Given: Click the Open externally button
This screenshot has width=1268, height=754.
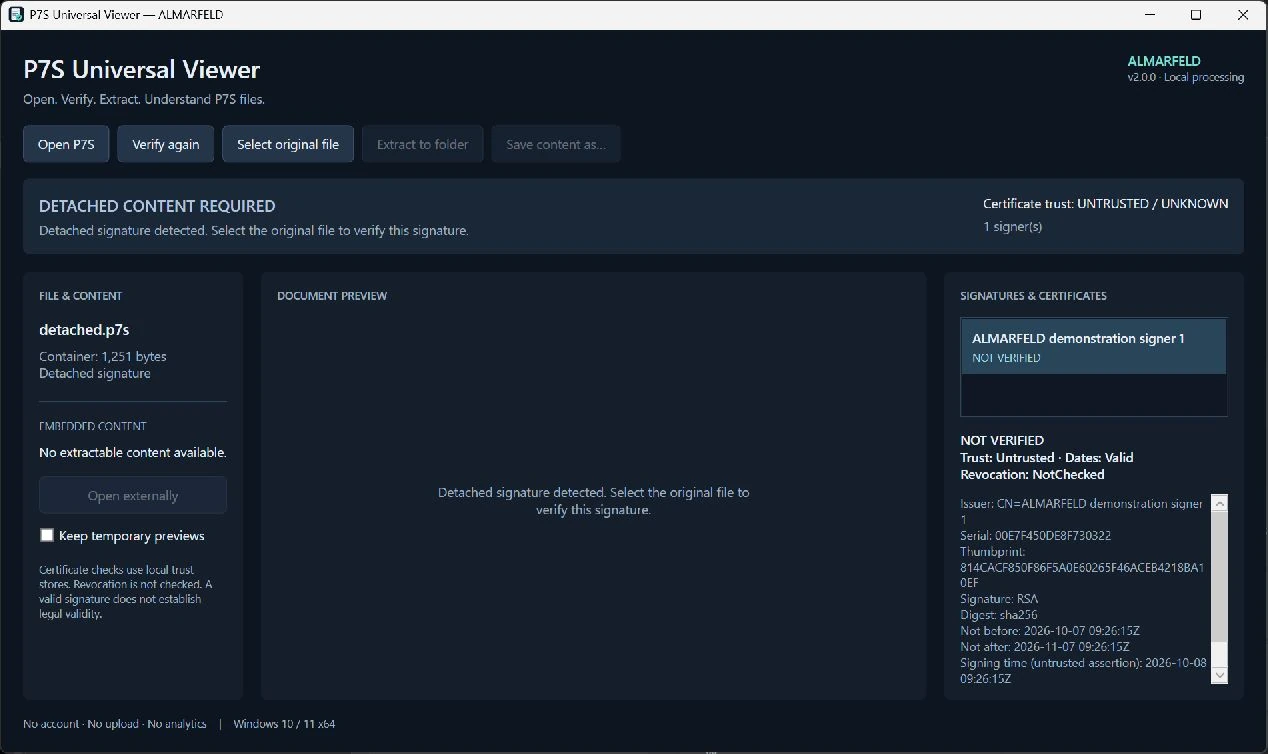Looking at the screenshot, I should (x=133, y=495).
